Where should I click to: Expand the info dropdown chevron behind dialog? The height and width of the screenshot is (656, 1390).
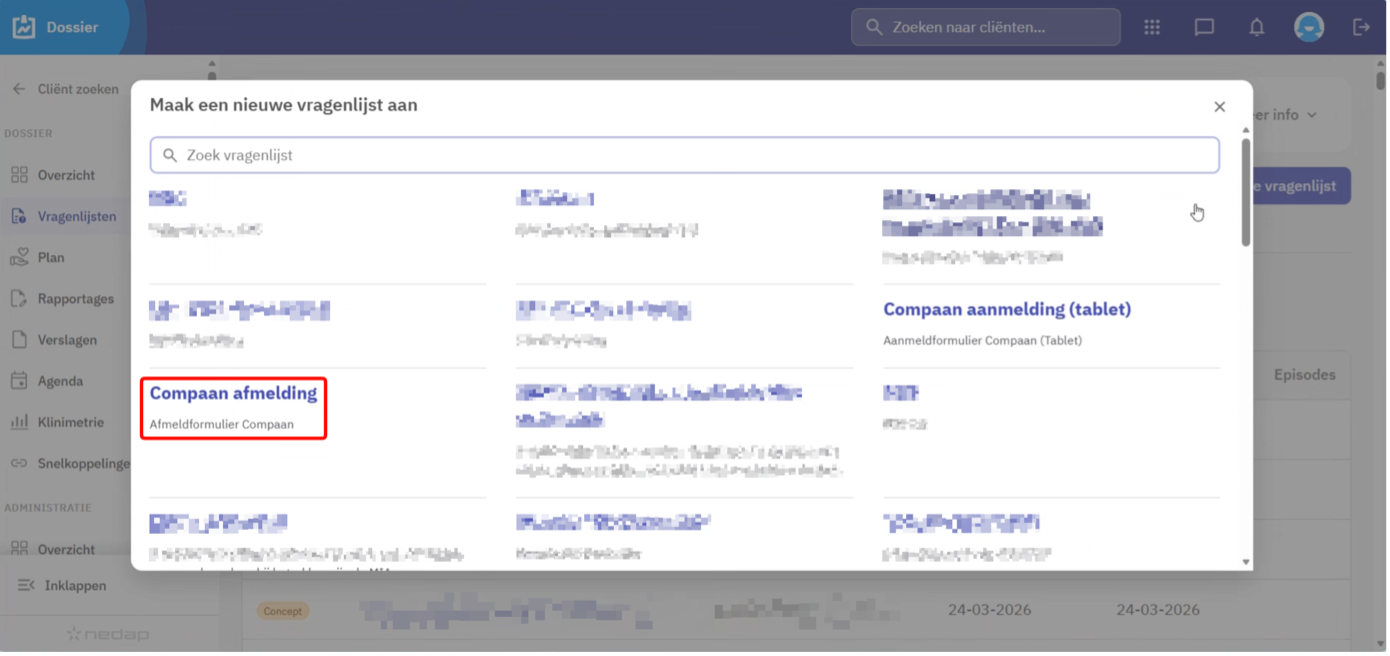[x=1312, y=115]
